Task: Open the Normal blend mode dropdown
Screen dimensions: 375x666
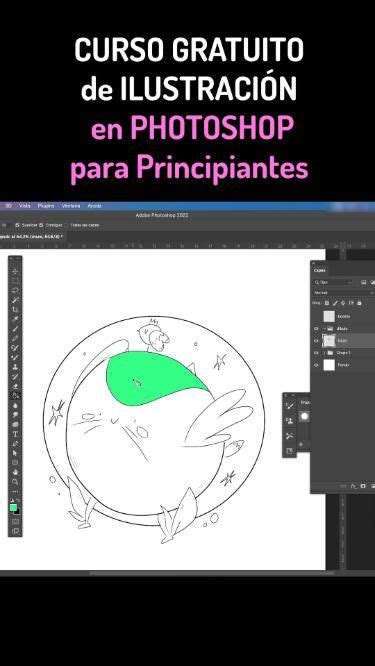Action: 343,293
